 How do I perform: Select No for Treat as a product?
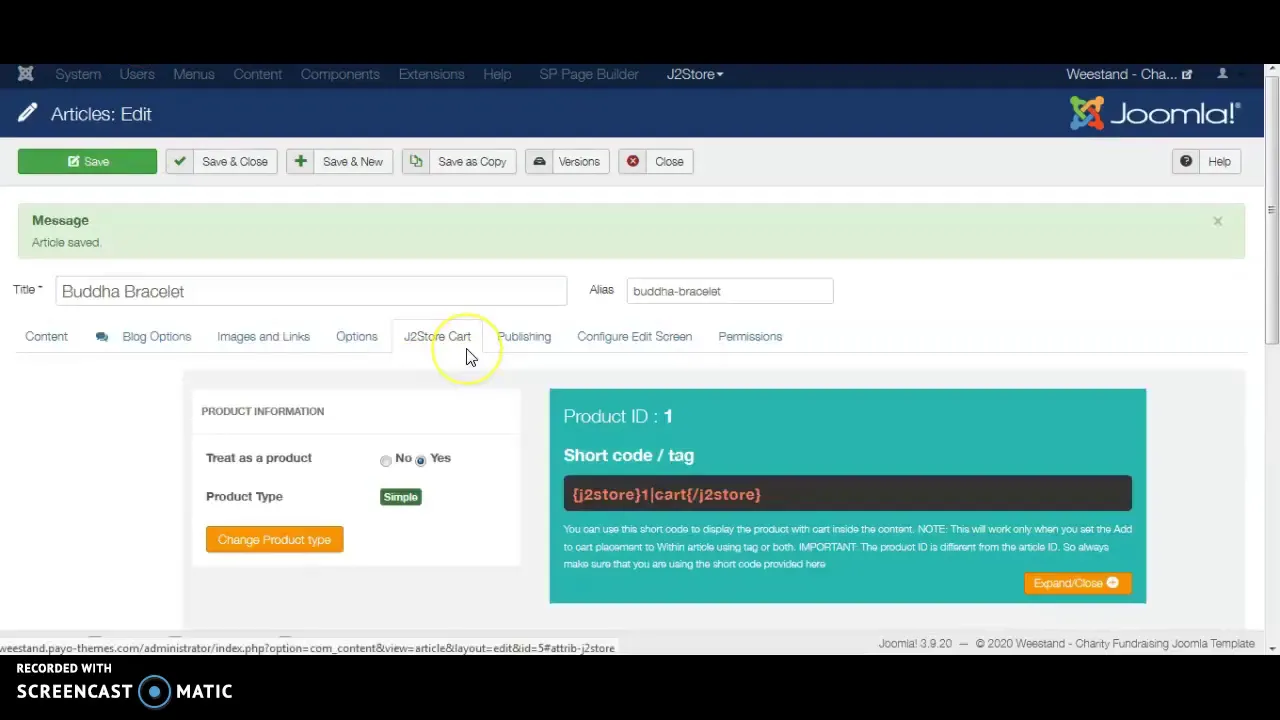(386, 460)
